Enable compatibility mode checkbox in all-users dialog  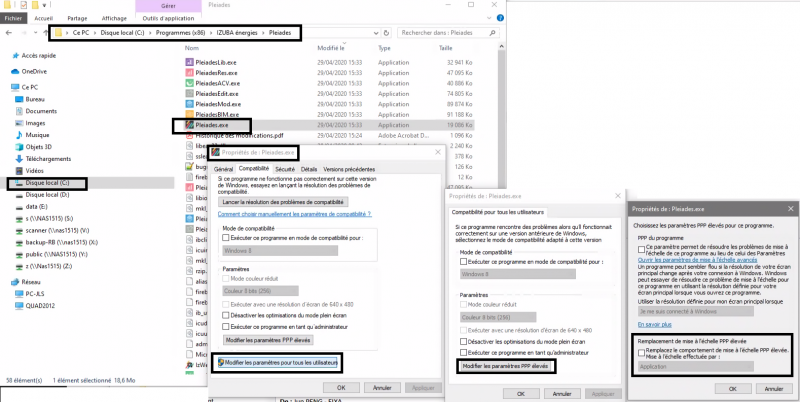(463, 262)
